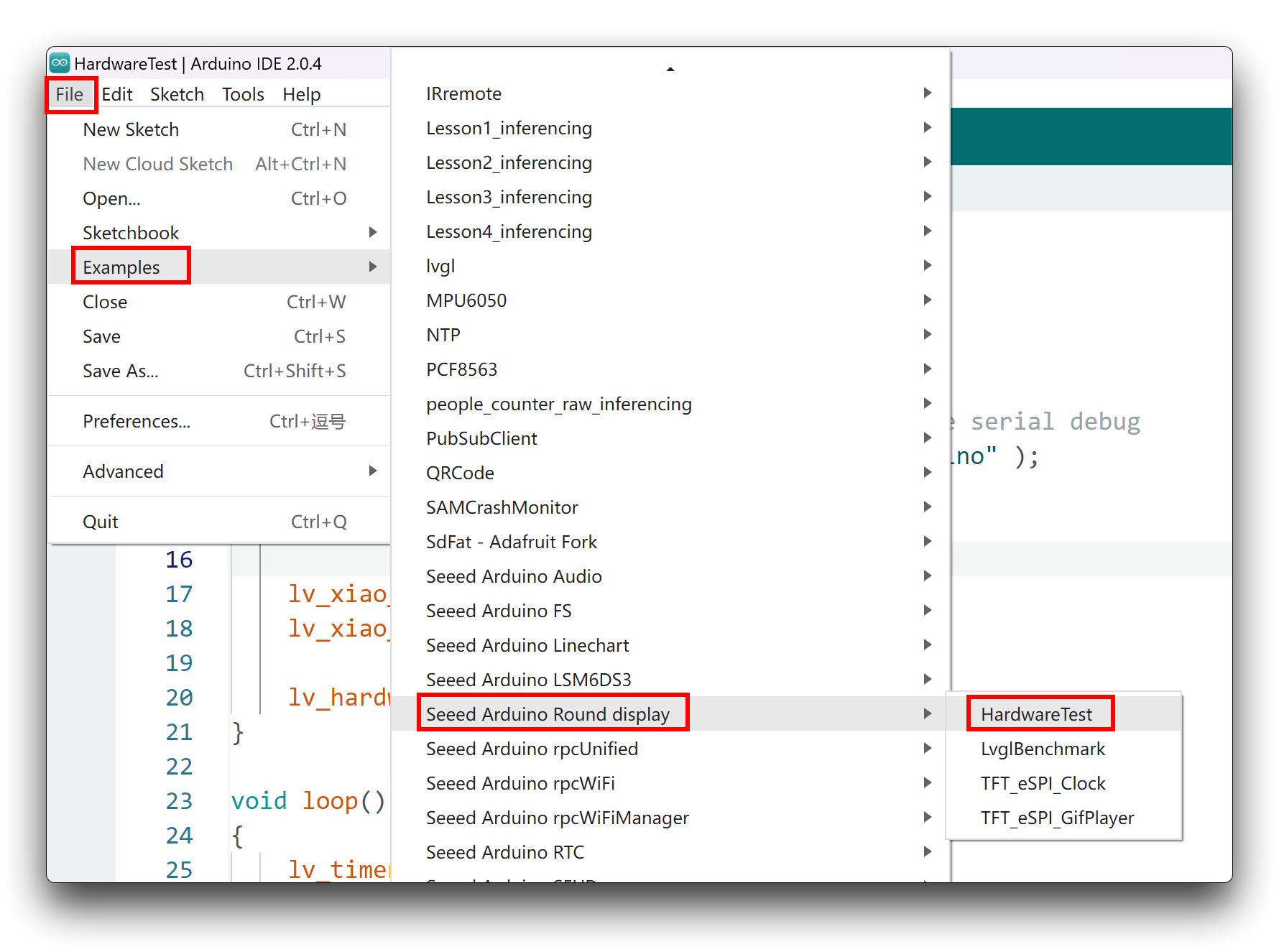Open PCF8563 examples entry
Viewport: 1279px width, 952px height.
(670, 369)
